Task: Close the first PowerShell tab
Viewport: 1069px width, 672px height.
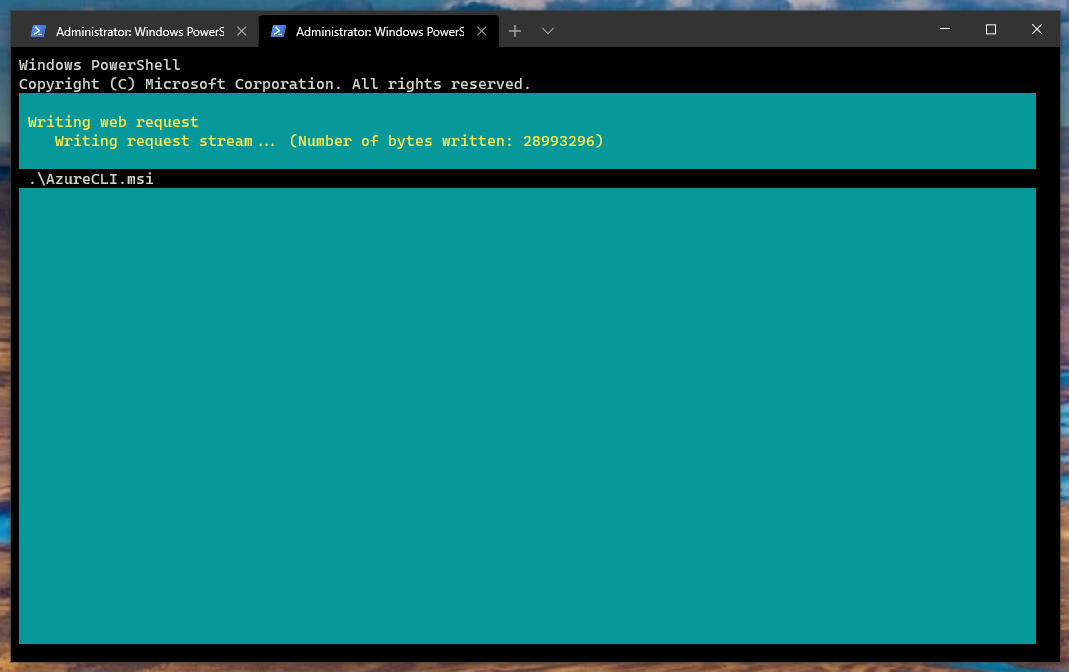Action: 241,31
